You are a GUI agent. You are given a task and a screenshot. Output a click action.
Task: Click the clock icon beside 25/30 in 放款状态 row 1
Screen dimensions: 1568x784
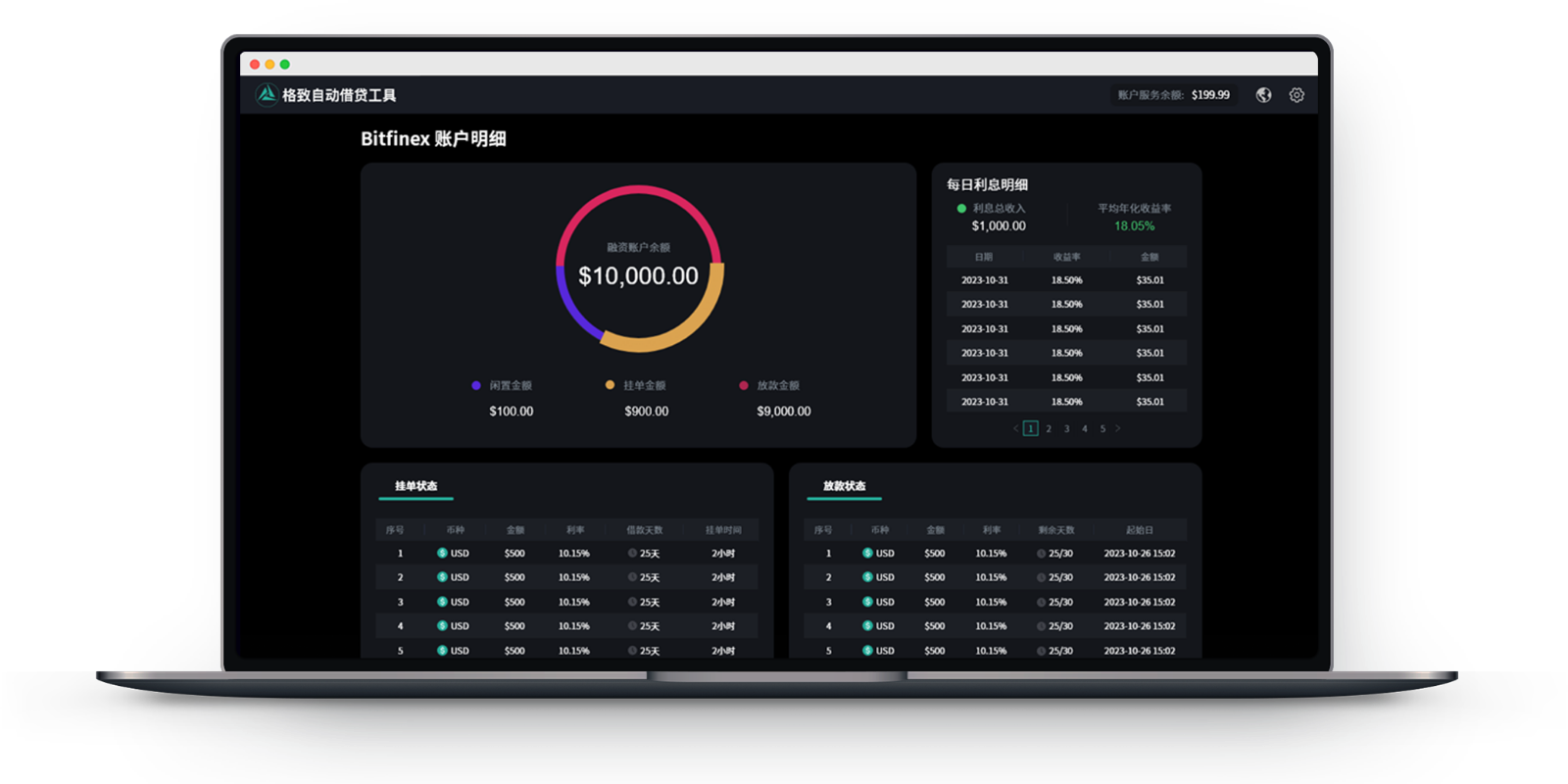pos(1041,553)
